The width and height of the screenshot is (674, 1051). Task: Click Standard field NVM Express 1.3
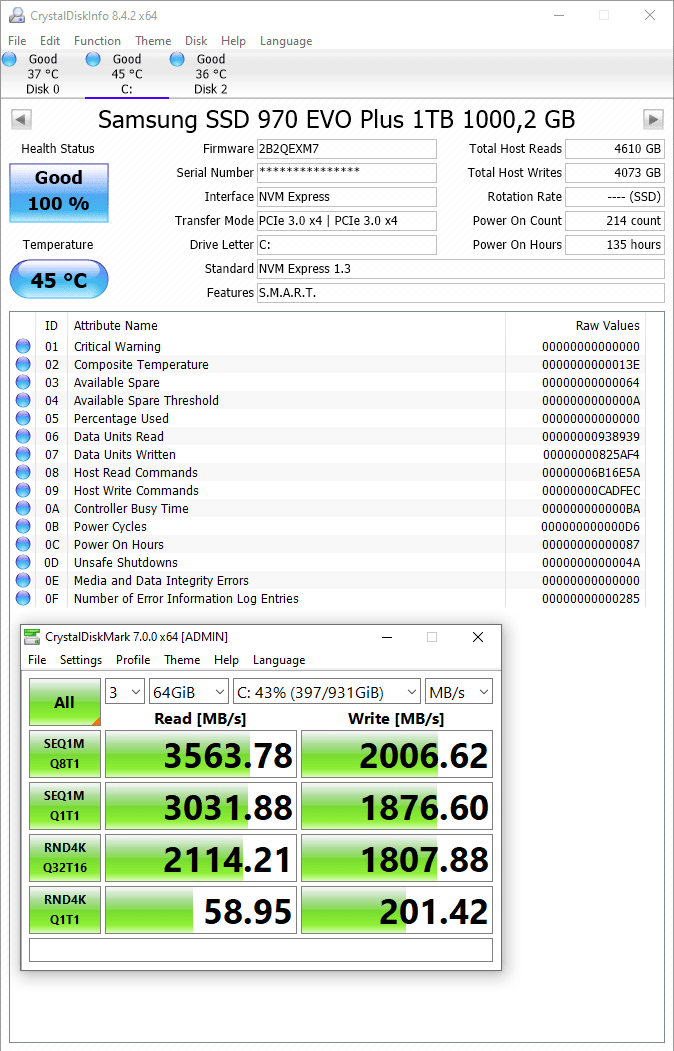(x=461, y=269)
